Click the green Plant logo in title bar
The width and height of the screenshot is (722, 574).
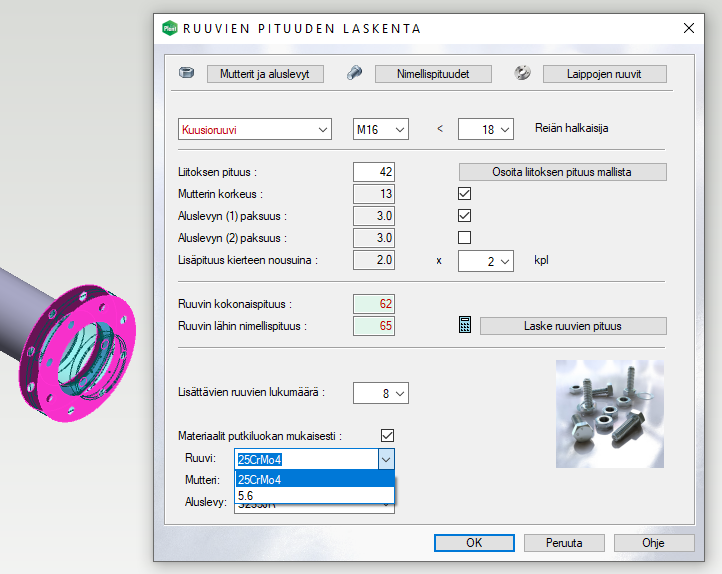click(169, 28)
